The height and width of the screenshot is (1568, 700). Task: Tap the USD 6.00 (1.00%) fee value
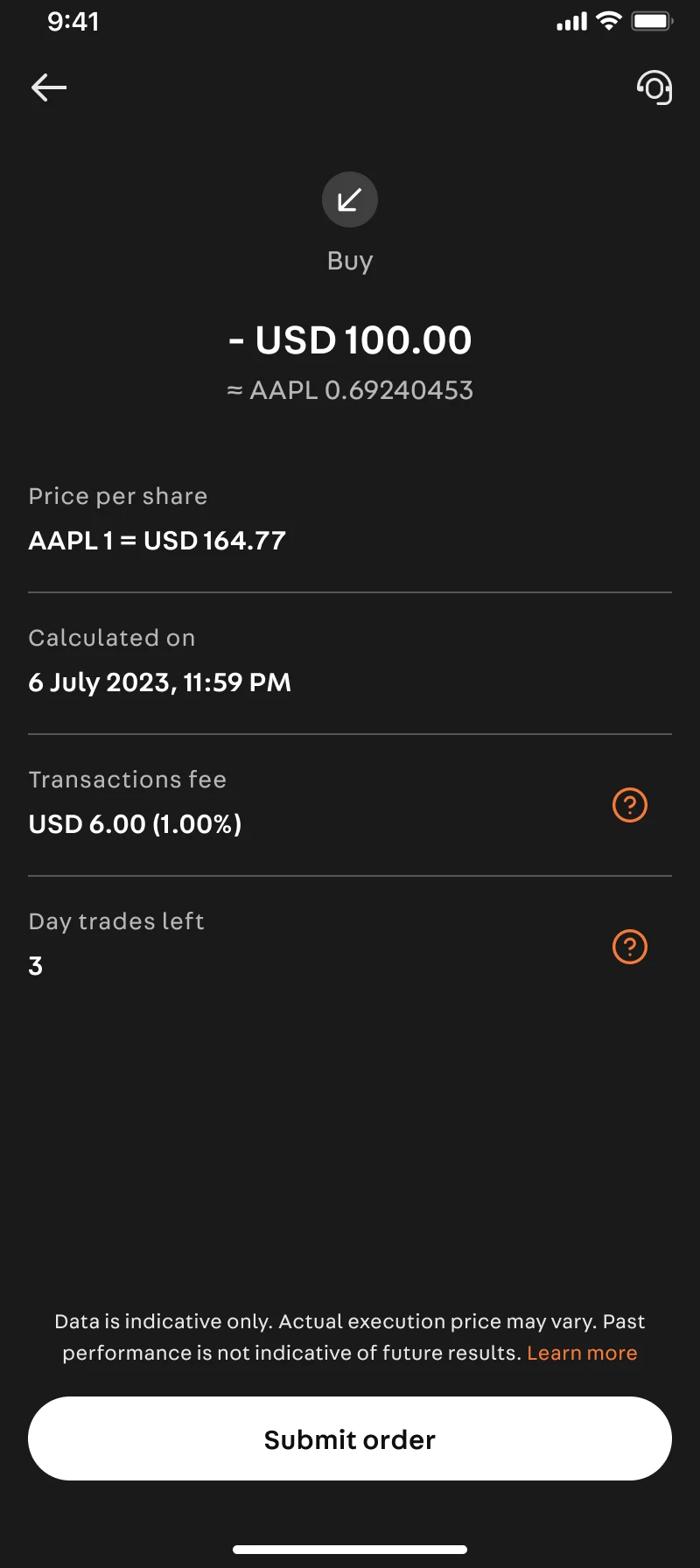pyautogui.click(x=135, y=824)
